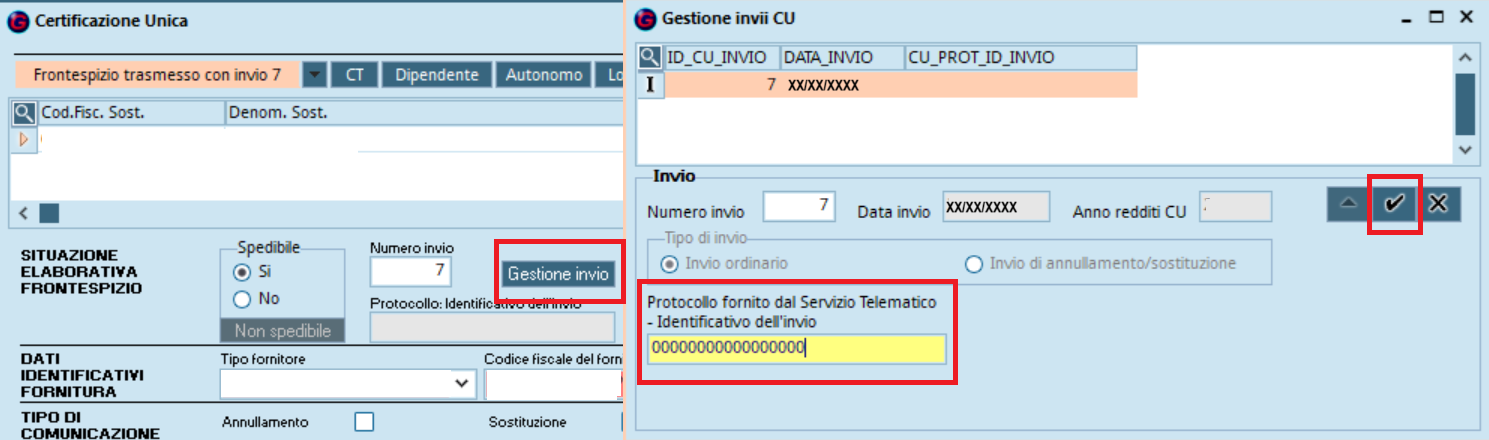Open the search icon in the Gestione invii CU grid
Screen dimensions: 1489x440
tap(650, 57)
